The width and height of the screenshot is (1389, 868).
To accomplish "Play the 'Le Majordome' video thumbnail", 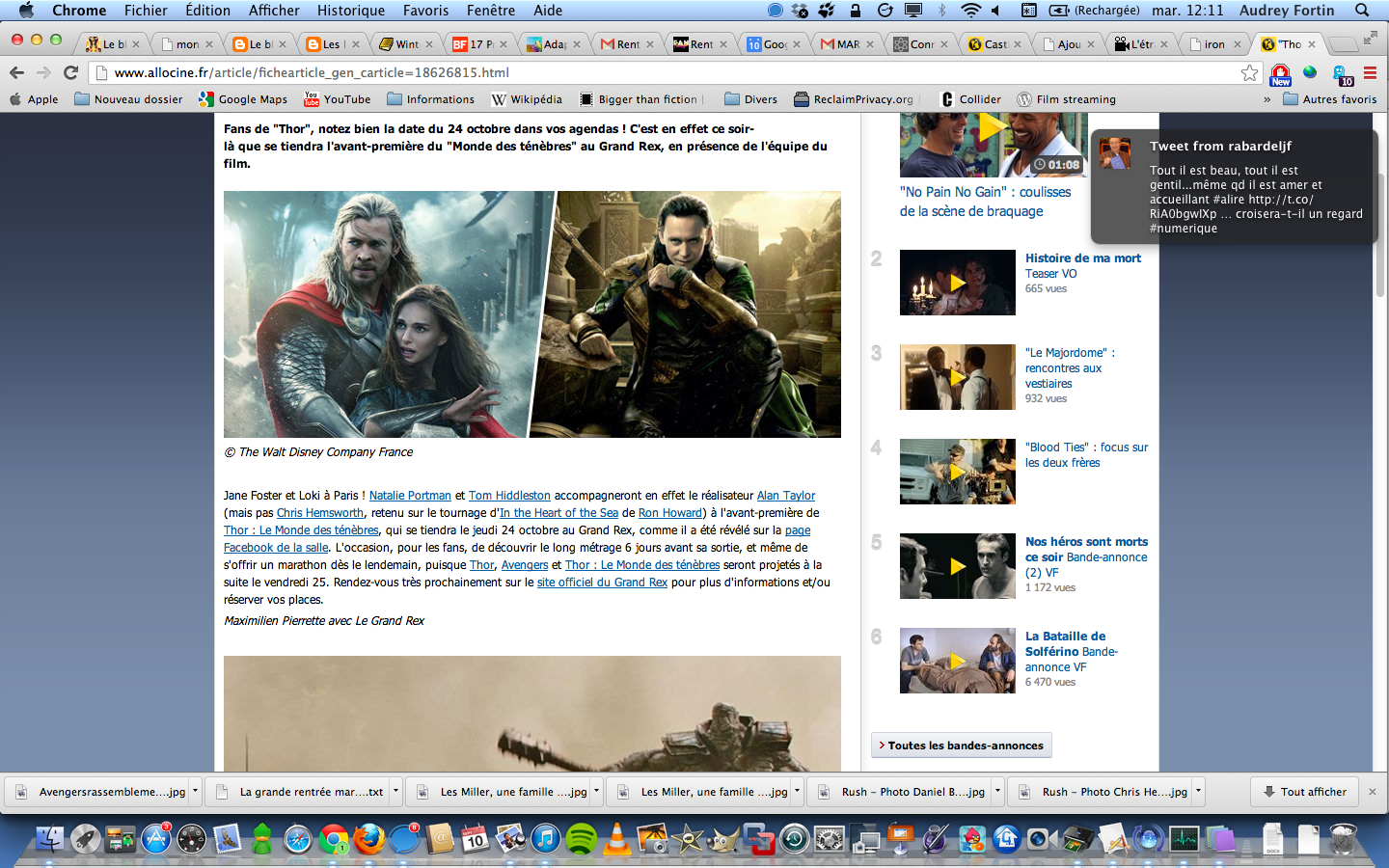I will 958,377.
